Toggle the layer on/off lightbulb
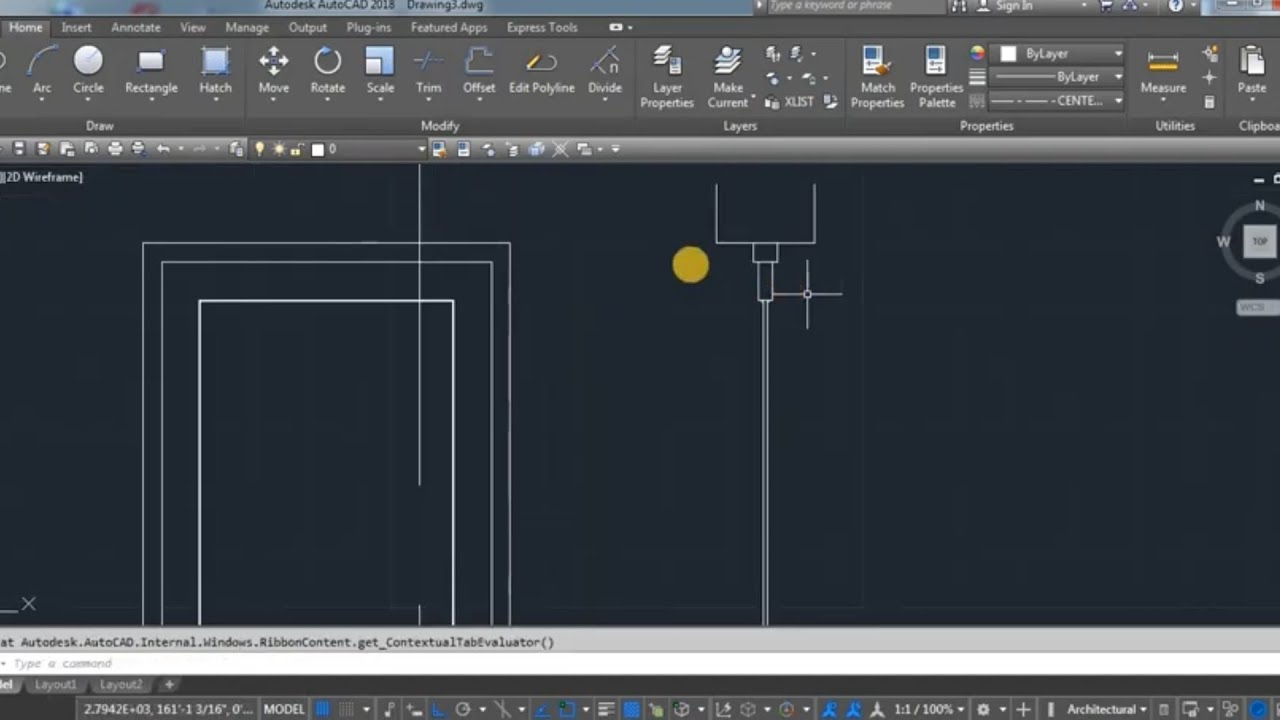 [260, 149]
